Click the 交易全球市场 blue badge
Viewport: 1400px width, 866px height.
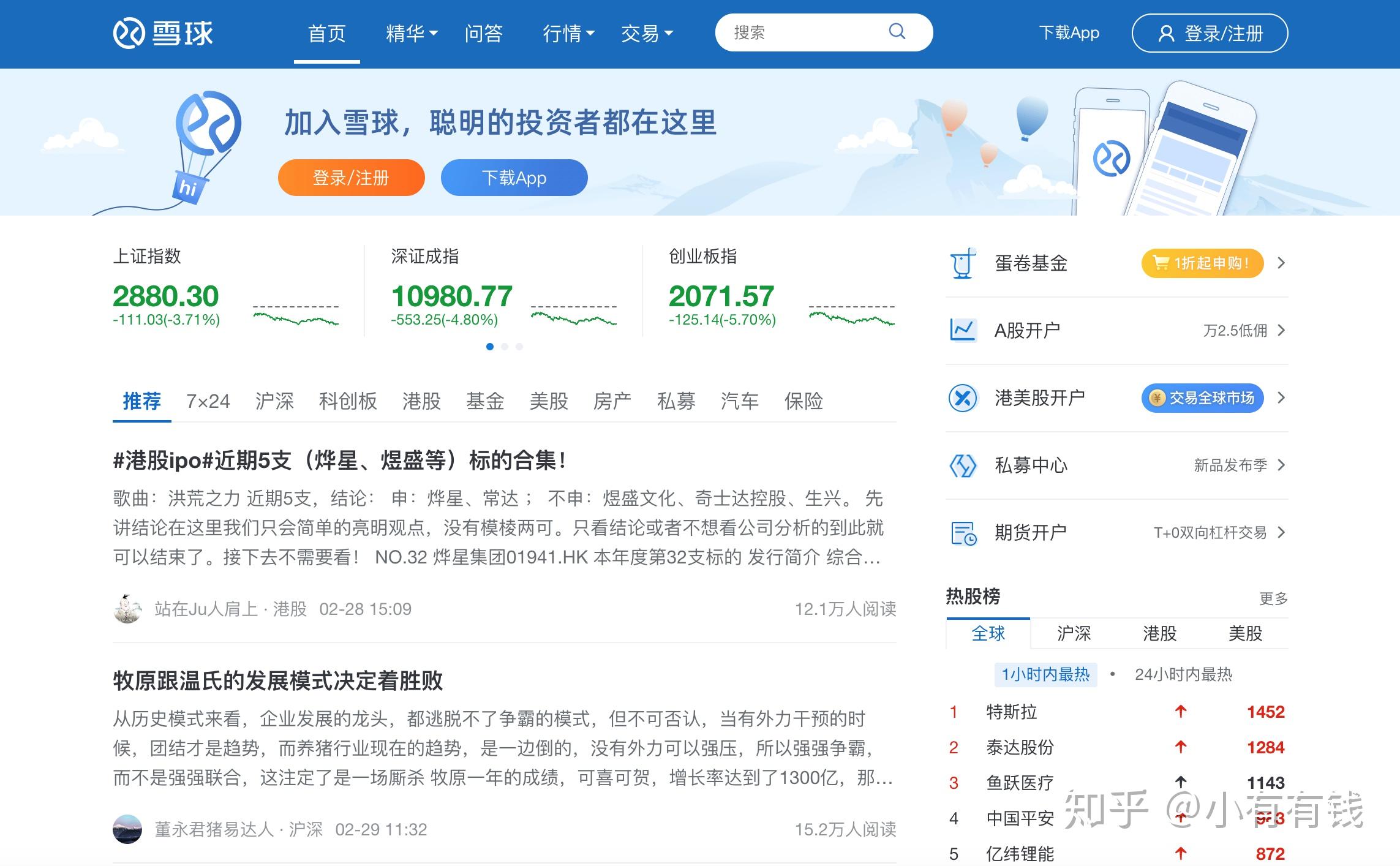(1203, 398)
